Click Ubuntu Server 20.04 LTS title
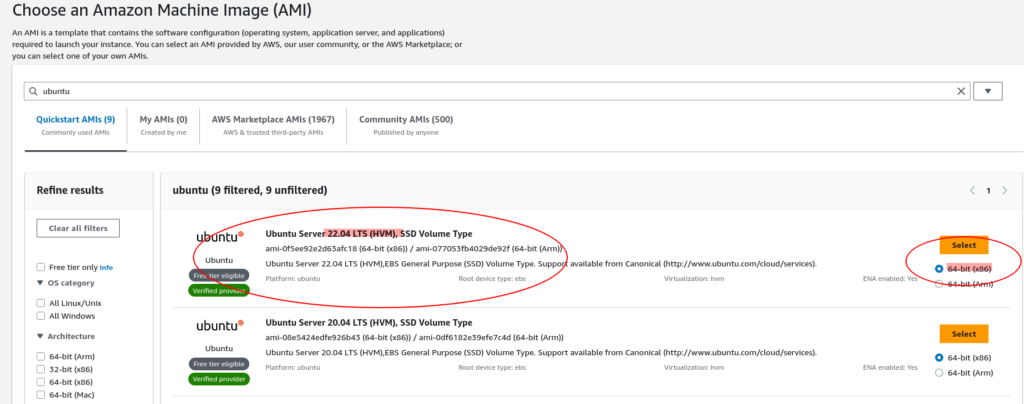Screen dimensions: 1024x404 368,322
